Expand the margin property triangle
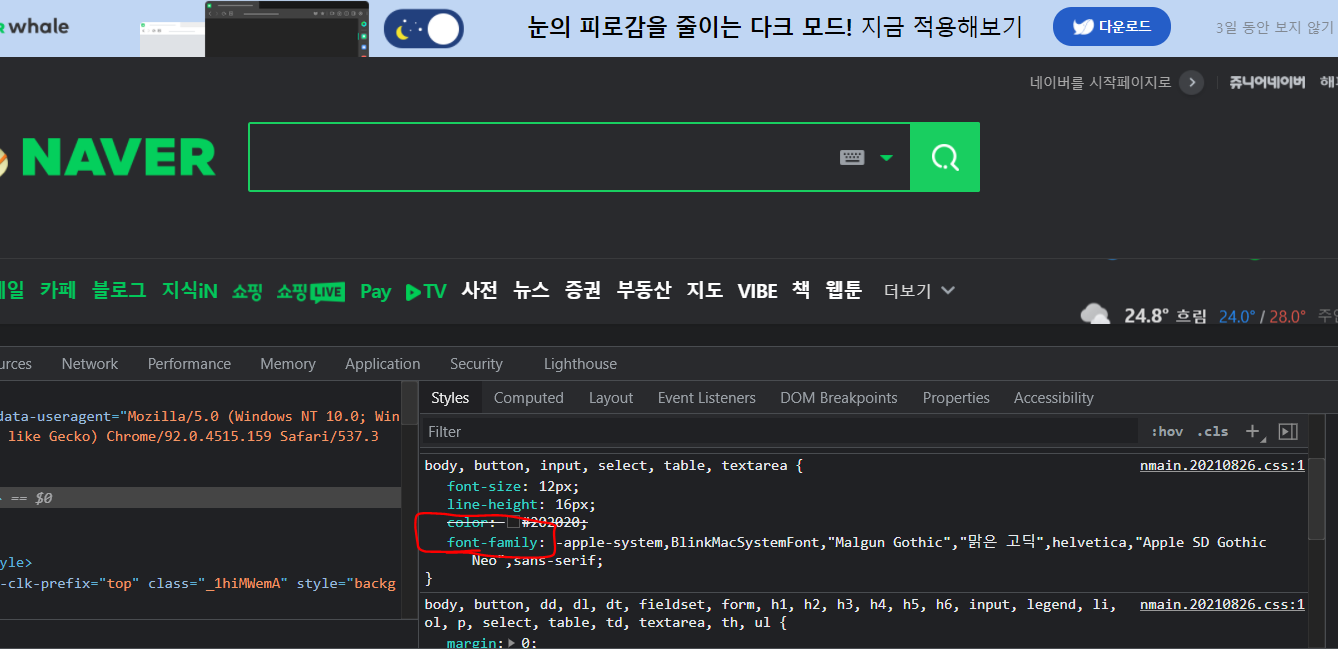Screen dimensions: 1338x649 512,643
